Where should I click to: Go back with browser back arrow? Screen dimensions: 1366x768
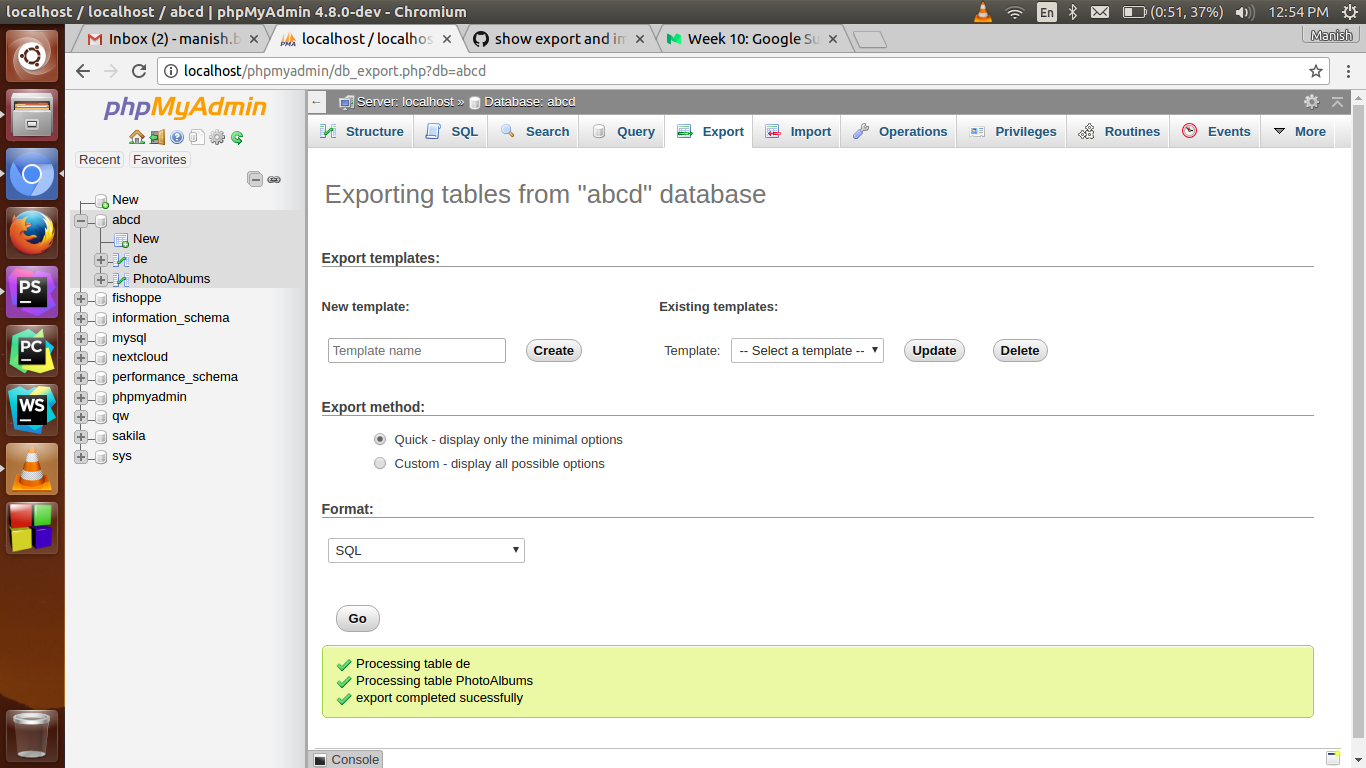83,71
